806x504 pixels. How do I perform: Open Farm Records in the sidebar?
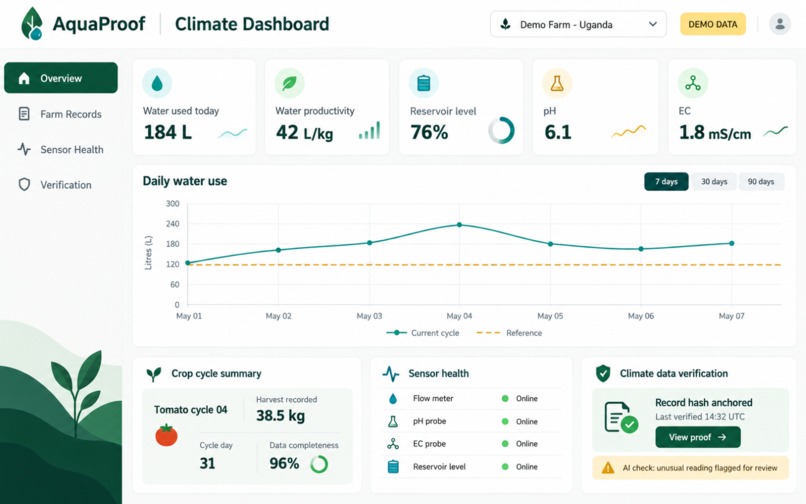point(61,114)
